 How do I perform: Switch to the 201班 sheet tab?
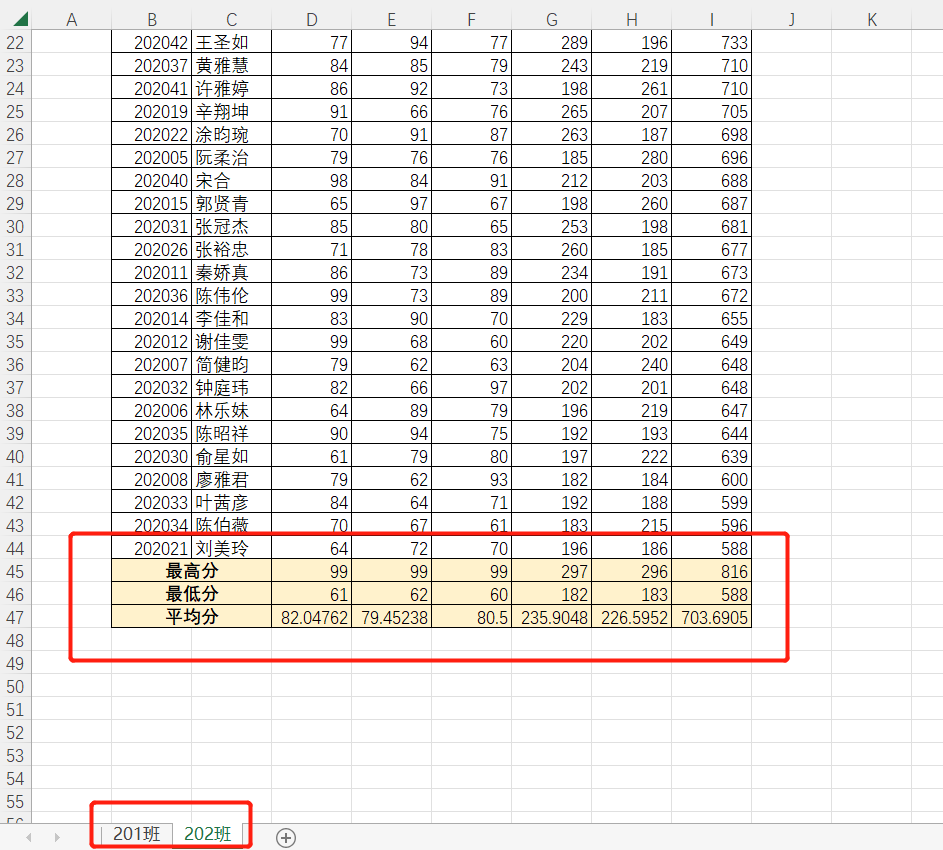[137, 834]
